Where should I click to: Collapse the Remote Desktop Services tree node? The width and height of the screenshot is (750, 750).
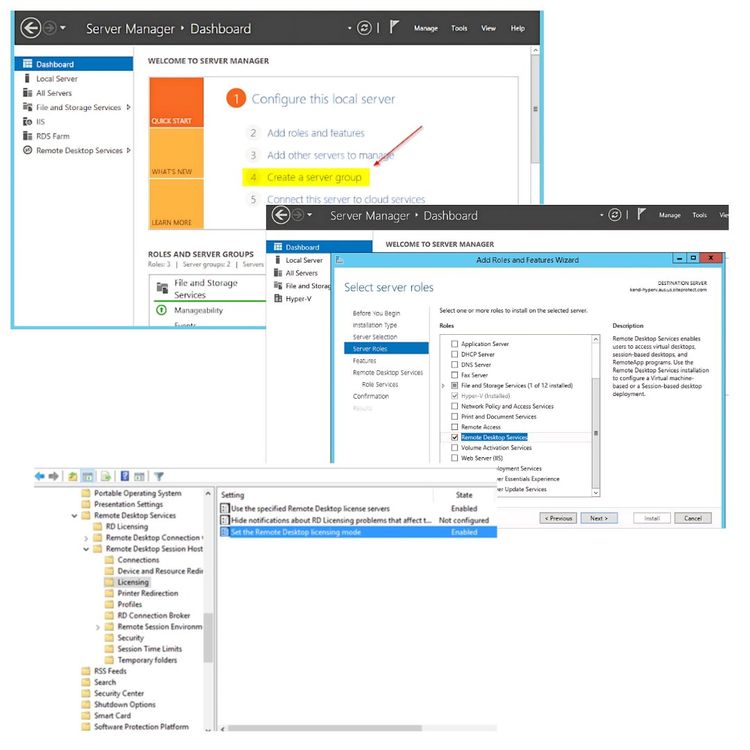coord(75,516)
